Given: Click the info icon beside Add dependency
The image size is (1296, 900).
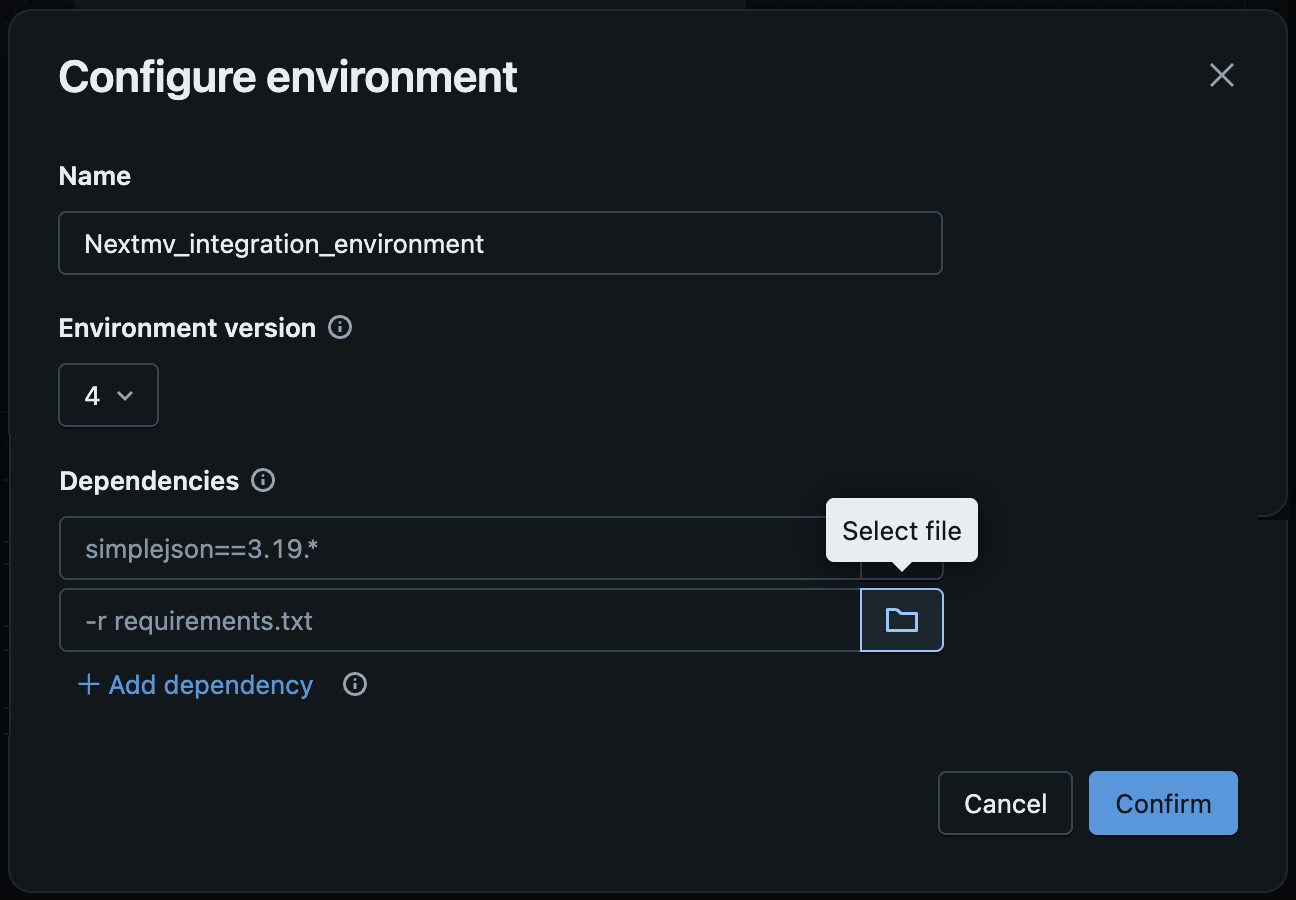Looking at the screenshot, I should pyautogui.click(x=355, y=685).
